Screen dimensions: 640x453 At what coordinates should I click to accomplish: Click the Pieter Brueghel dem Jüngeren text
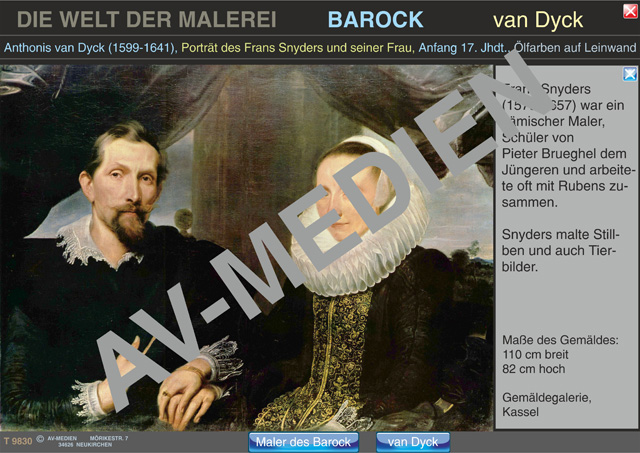(x=564, y=162)
